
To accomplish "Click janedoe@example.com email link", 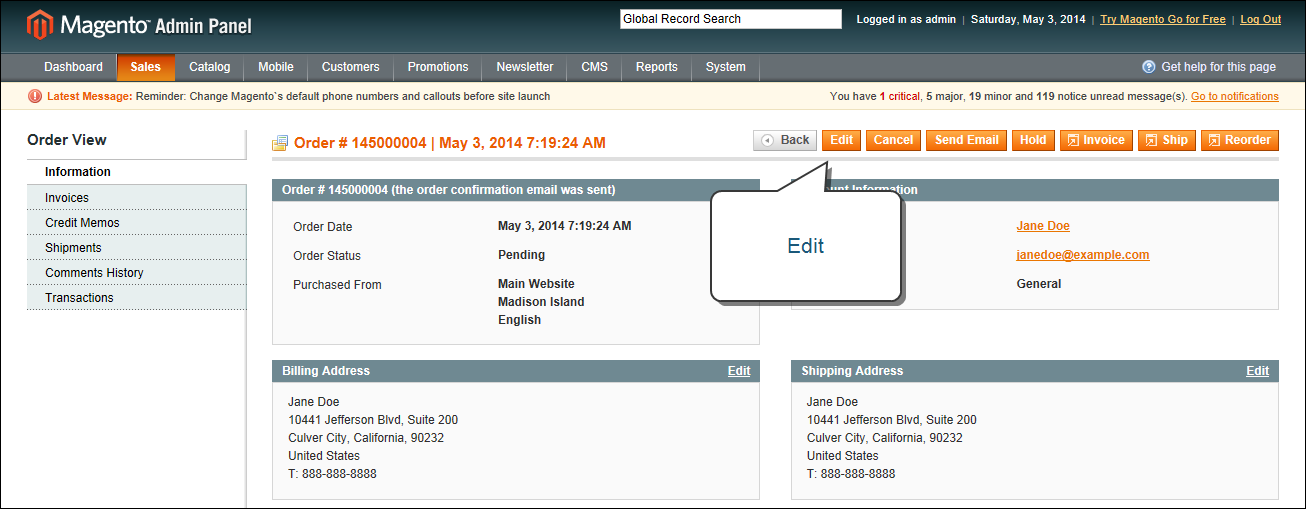I will [1083, 255].
